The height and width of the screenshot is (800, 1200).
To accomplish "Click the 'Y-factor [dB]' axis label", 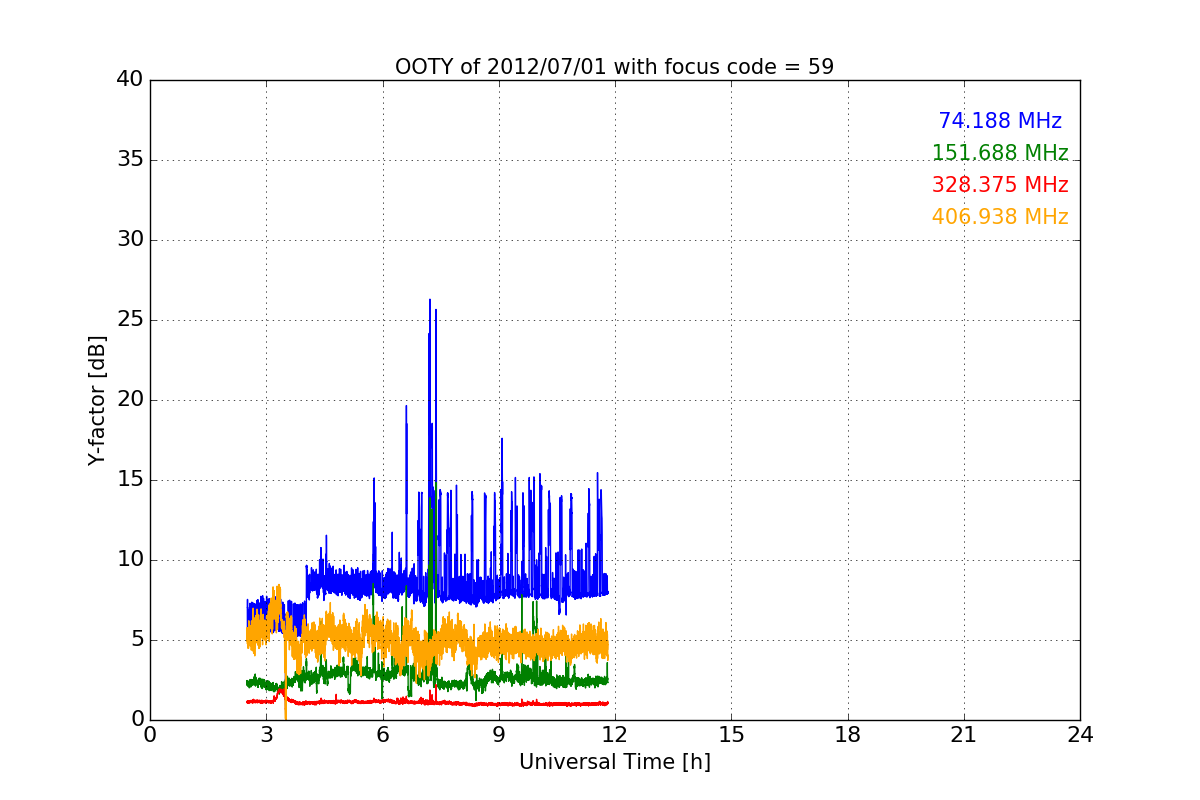I will click(97, 400).
